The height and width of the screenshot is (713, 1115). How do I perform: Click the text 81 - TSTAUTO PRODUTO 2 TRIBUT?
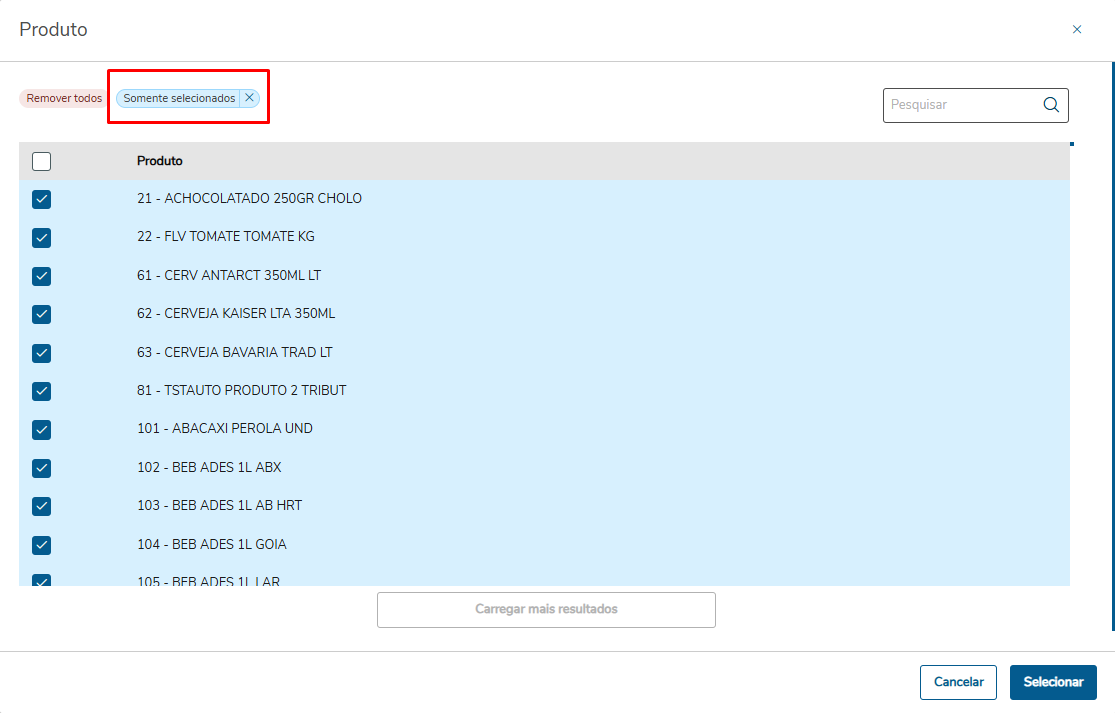tap(242, 390)
